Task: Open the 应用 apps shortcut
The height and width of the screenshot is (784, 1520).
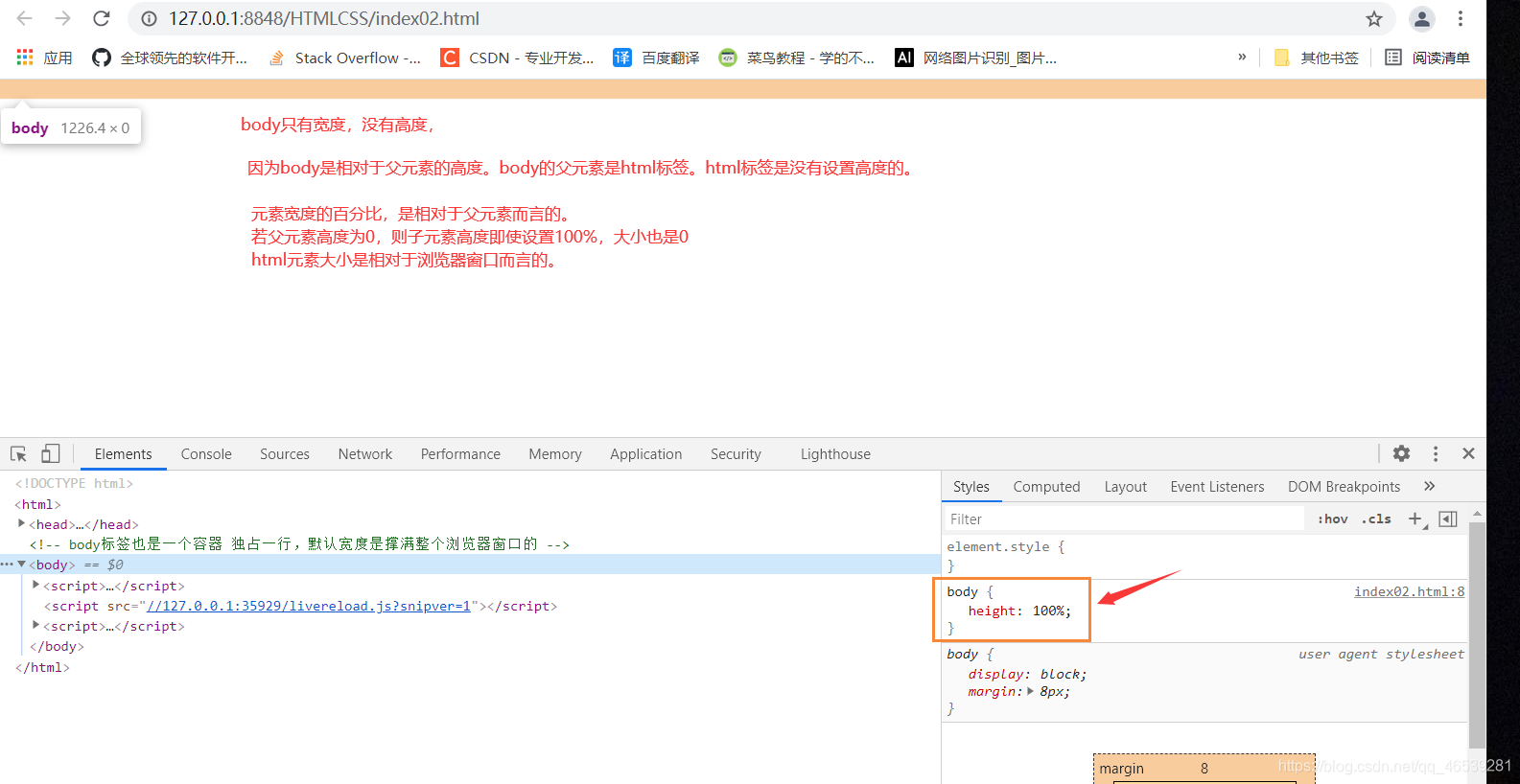Action: pyautogui.click(x=45, y=58)
